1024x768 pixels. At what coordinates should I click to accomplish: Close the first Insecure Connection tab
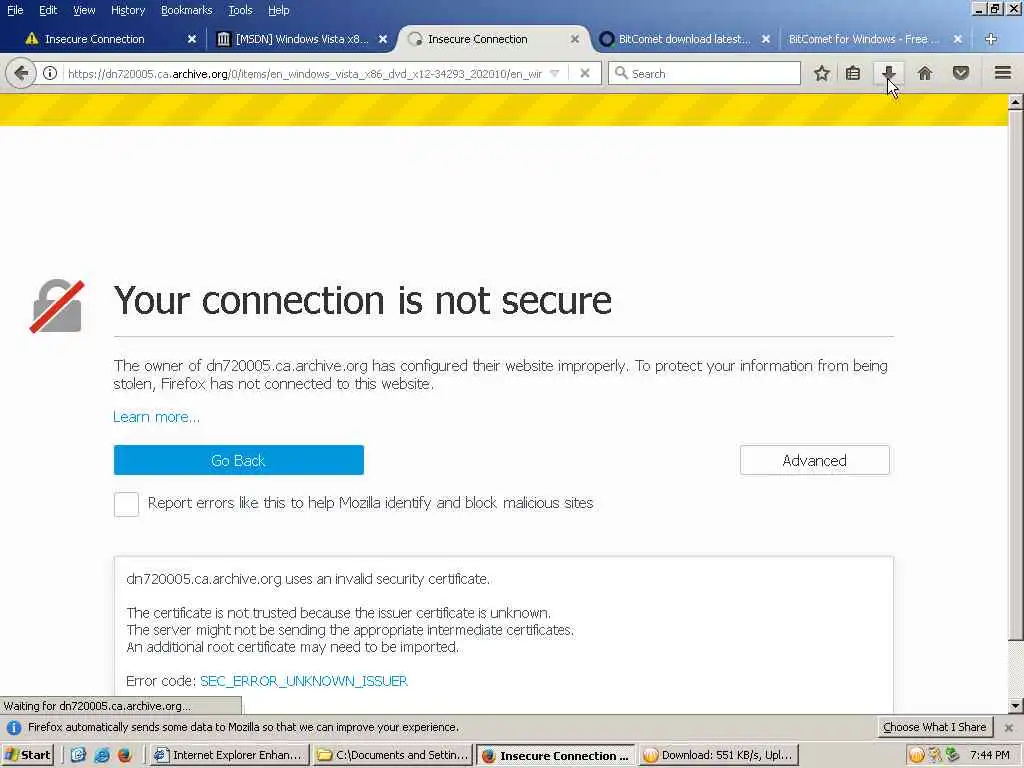(192, 39)
